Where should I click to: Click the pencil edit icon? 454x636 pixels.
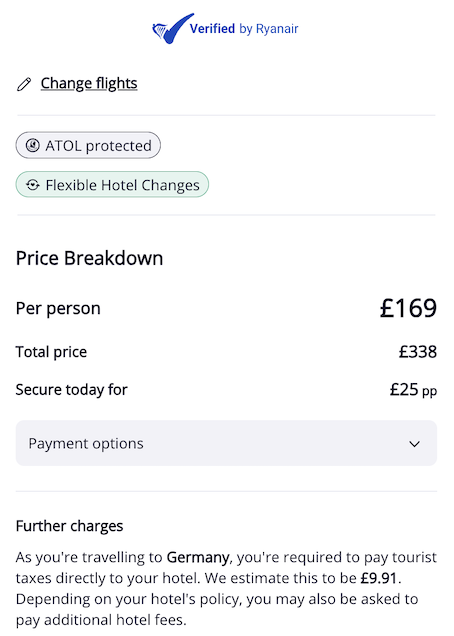coord(24,84)
